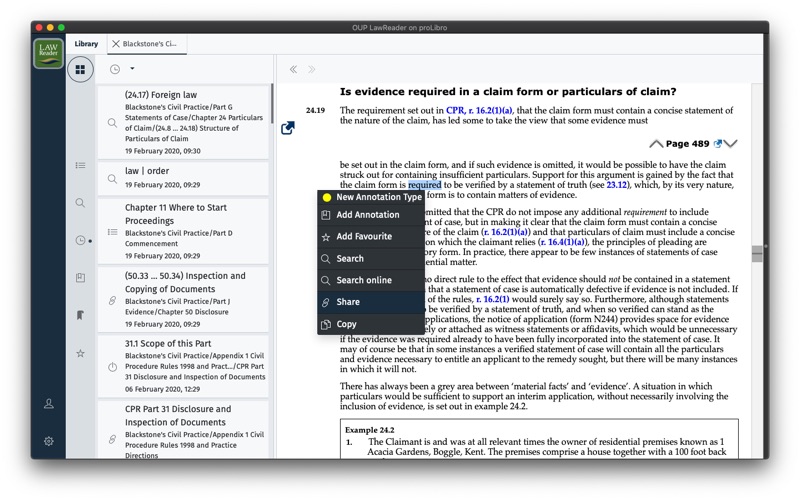Expand the history filter dropdown arrow
Image resolution: width=800 pixels, height=500 pixels.
[132, 68]
